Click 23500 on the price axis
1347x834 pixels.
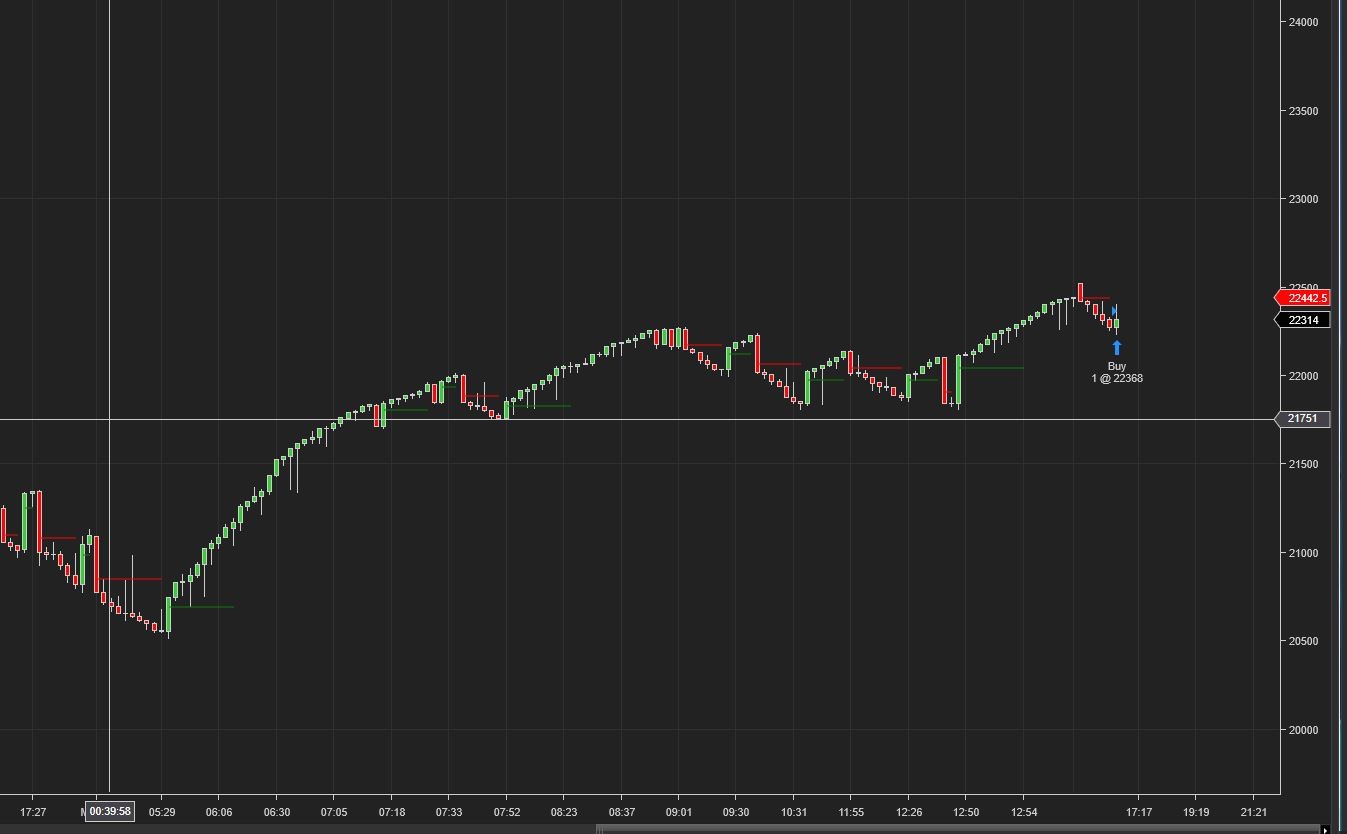coord(1304,111)
